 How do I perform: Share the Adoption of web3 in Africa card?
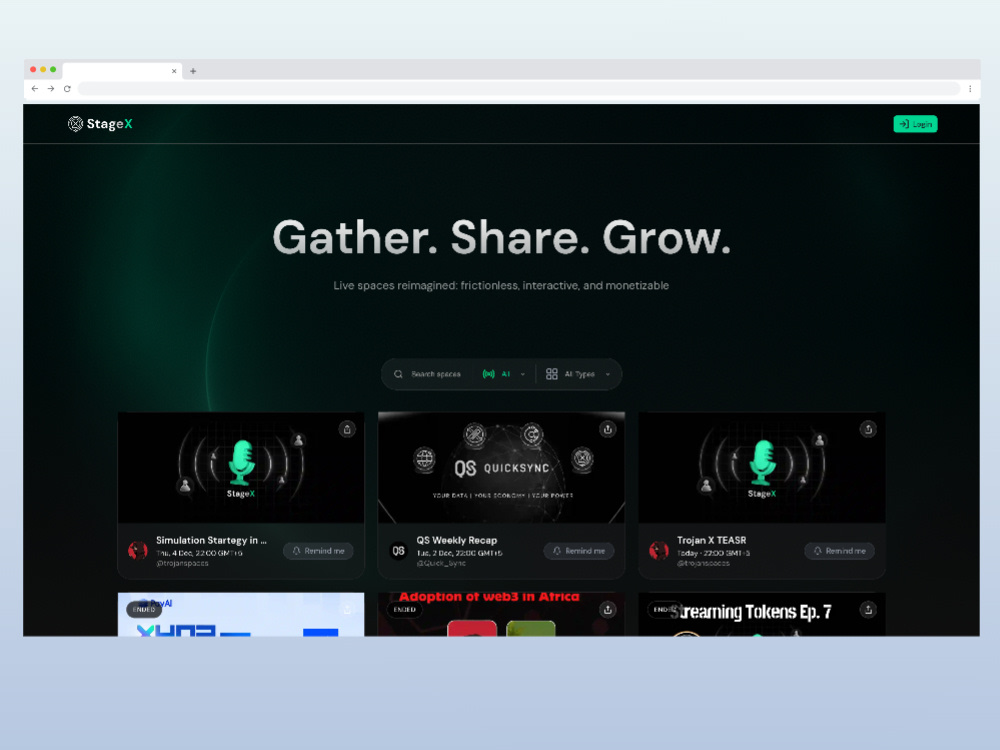(x=608, y=610)
